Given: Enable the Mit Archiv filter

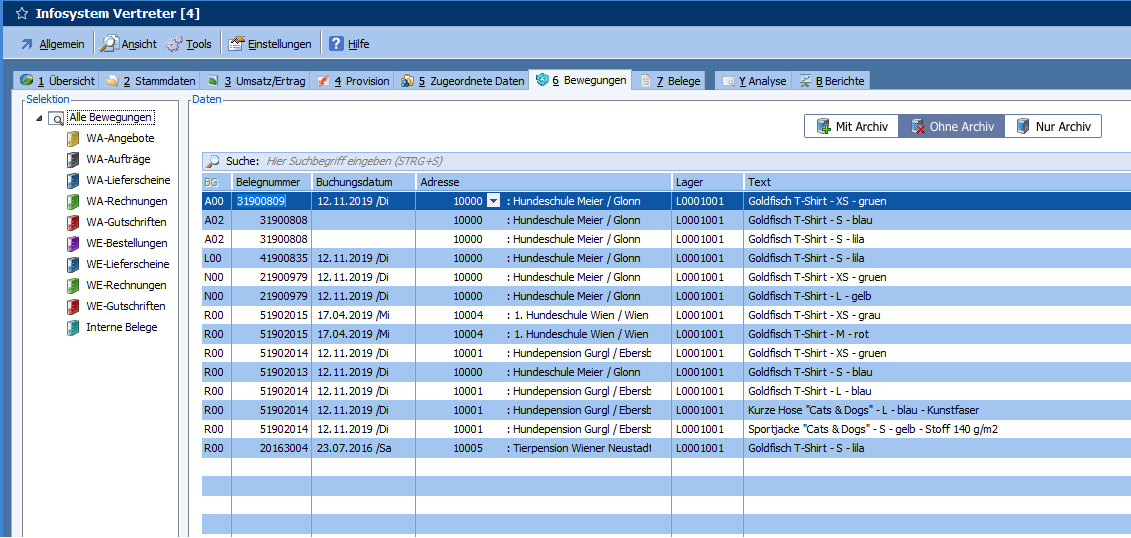Looking at the screenshot, I should [851, 127].
